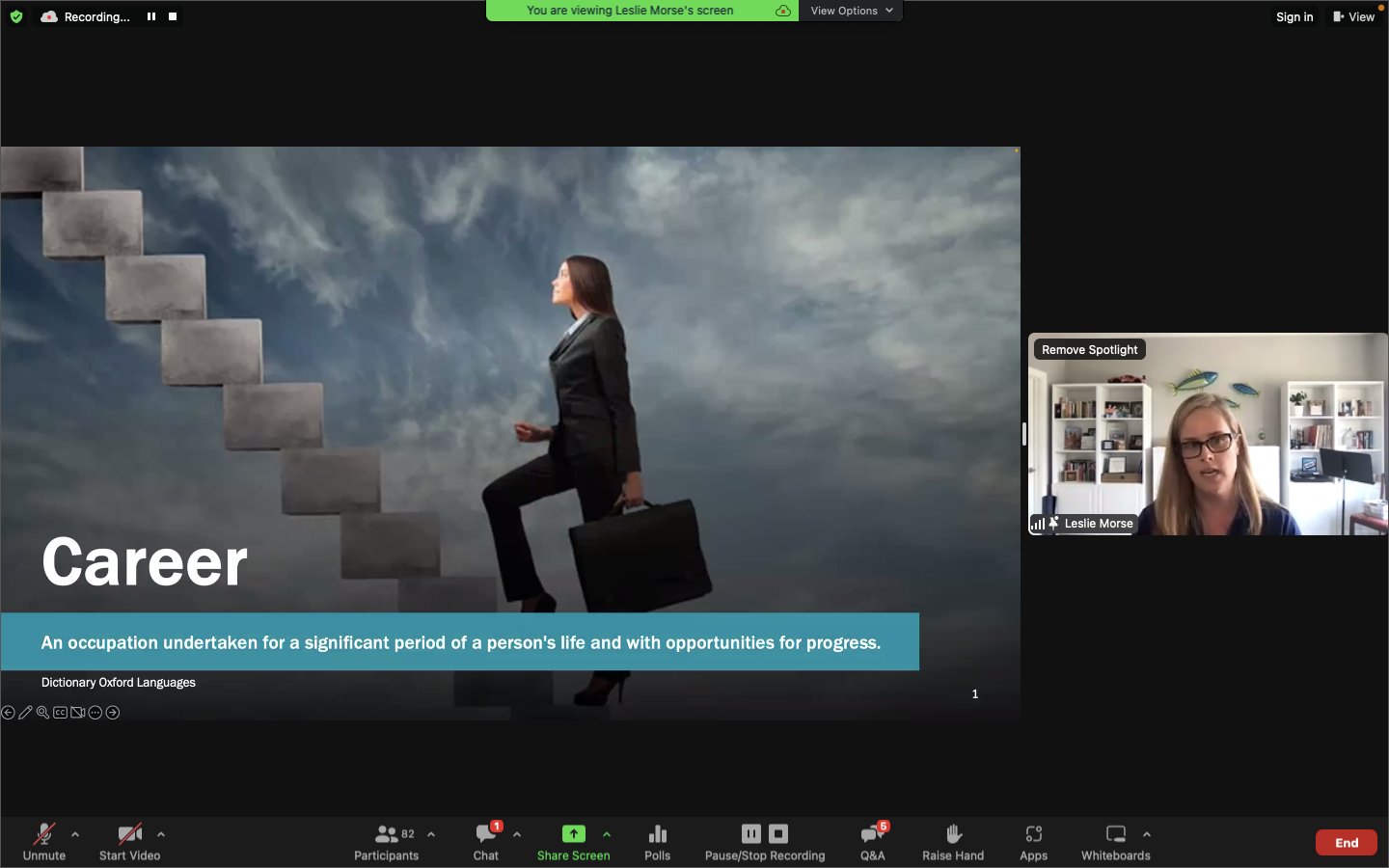Open the Participants panel
1389x868 pixels.
[x=386, y=841]
